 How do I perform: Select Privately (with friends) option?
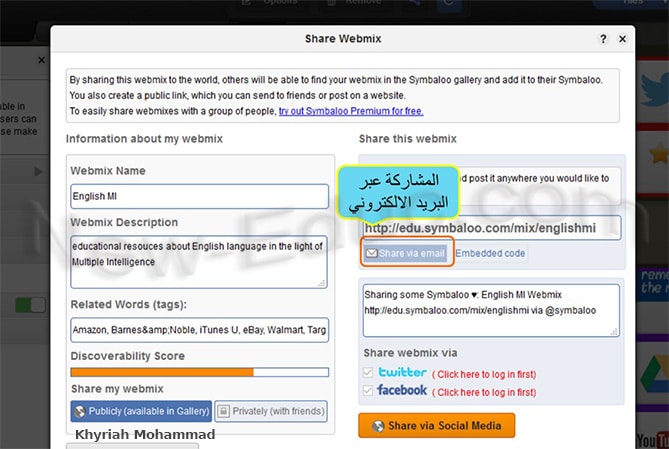(271, 411)
